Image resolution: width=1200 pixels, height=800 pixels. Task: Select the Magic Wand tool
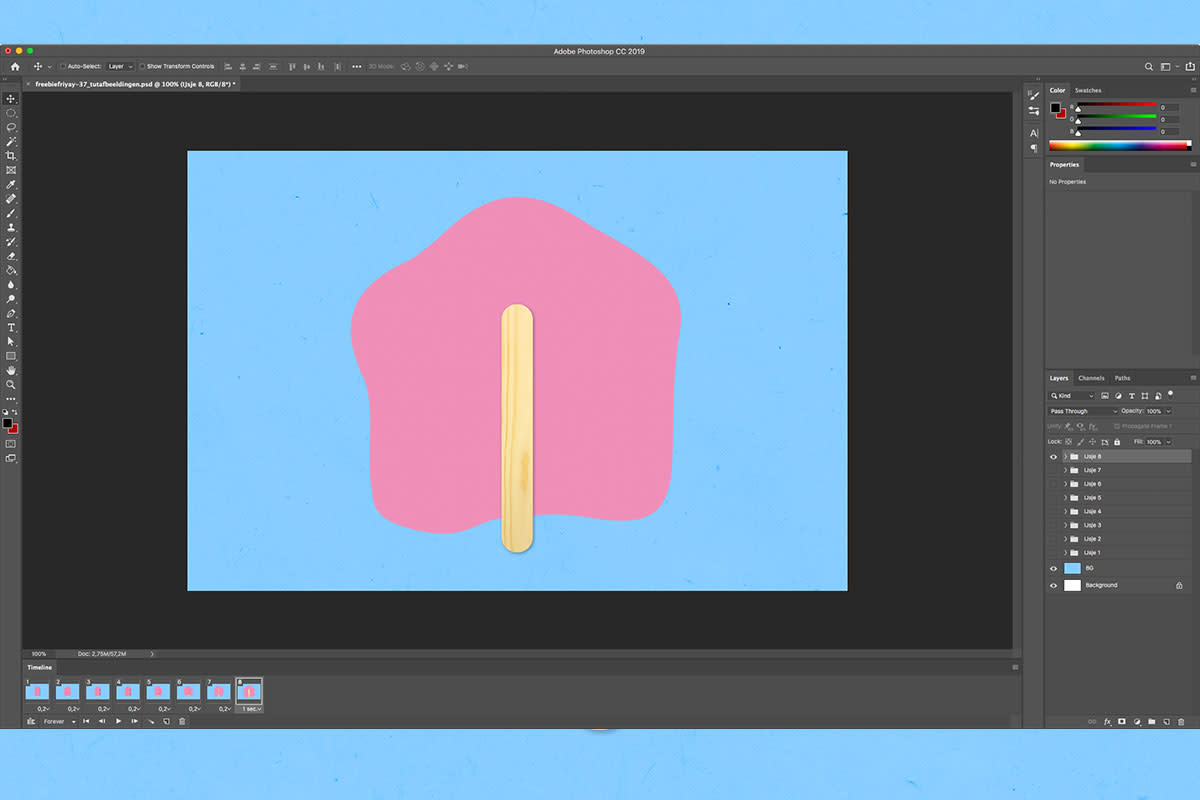pos(11,142)
